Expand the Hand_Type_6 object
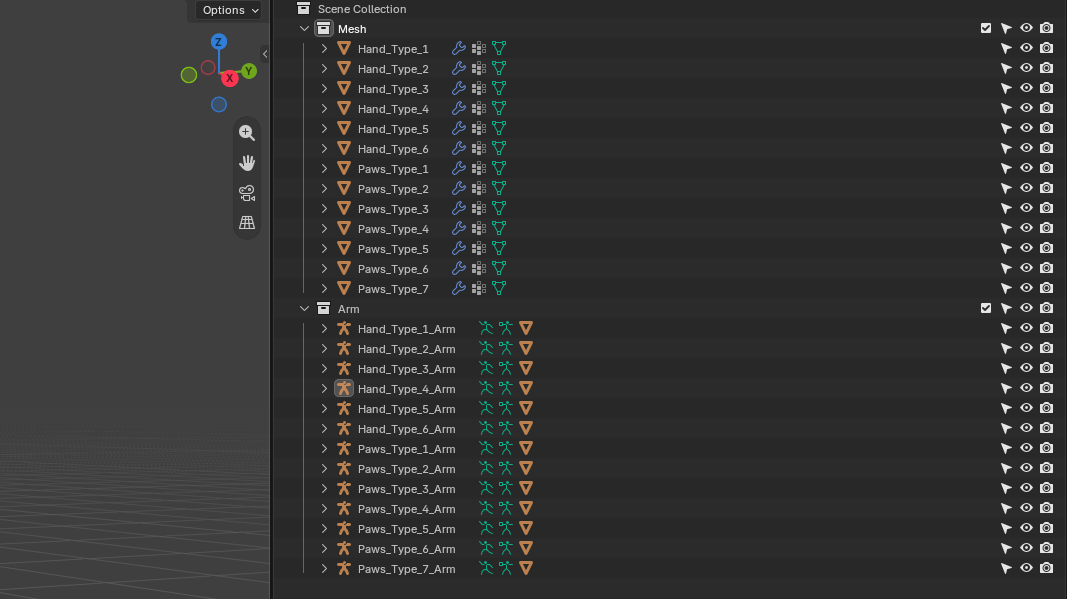The image size is (1067, 599). click(324, 148)
